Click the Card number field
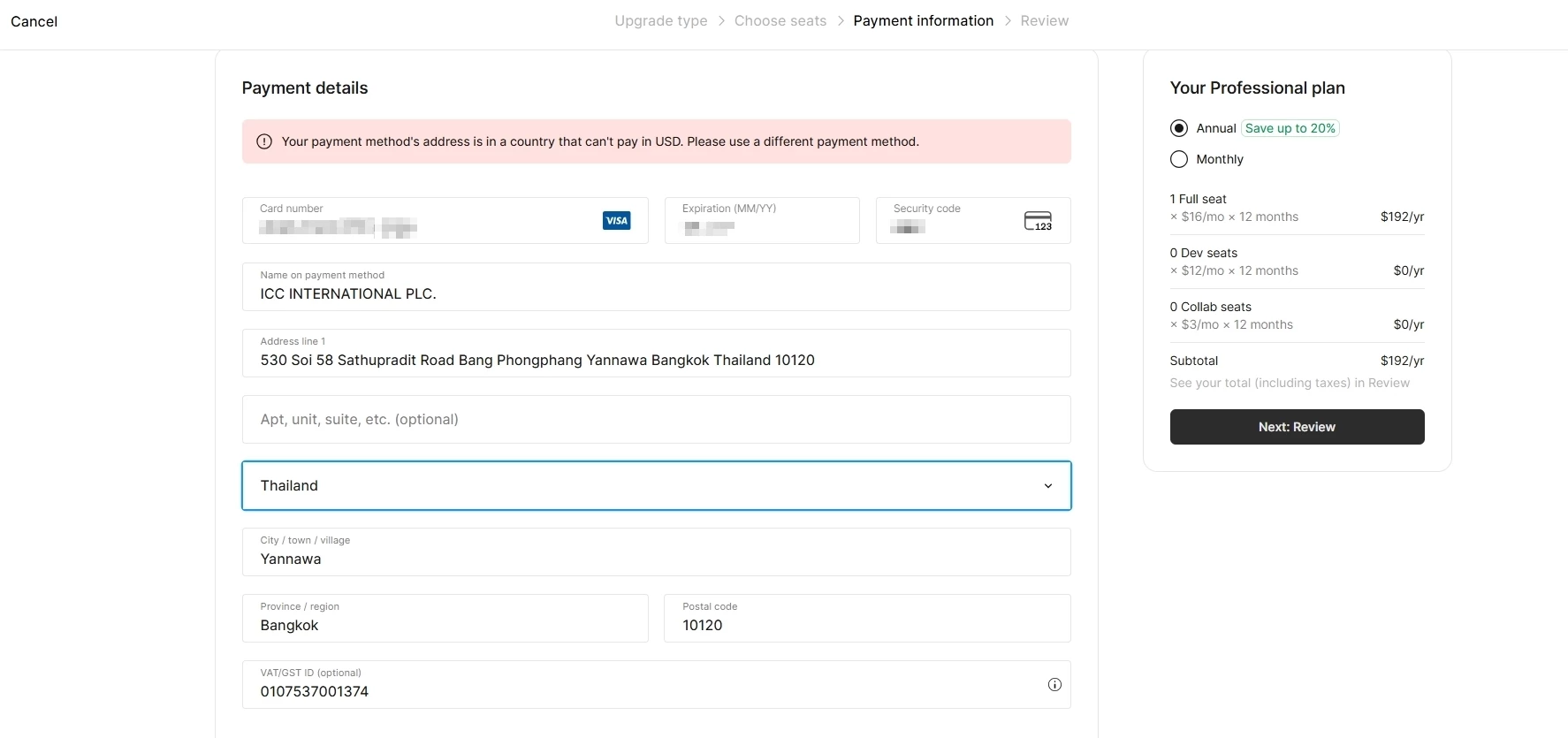The width and height of the screenshot is (1568, 738). pyautogui.click(x=445, y=220)
